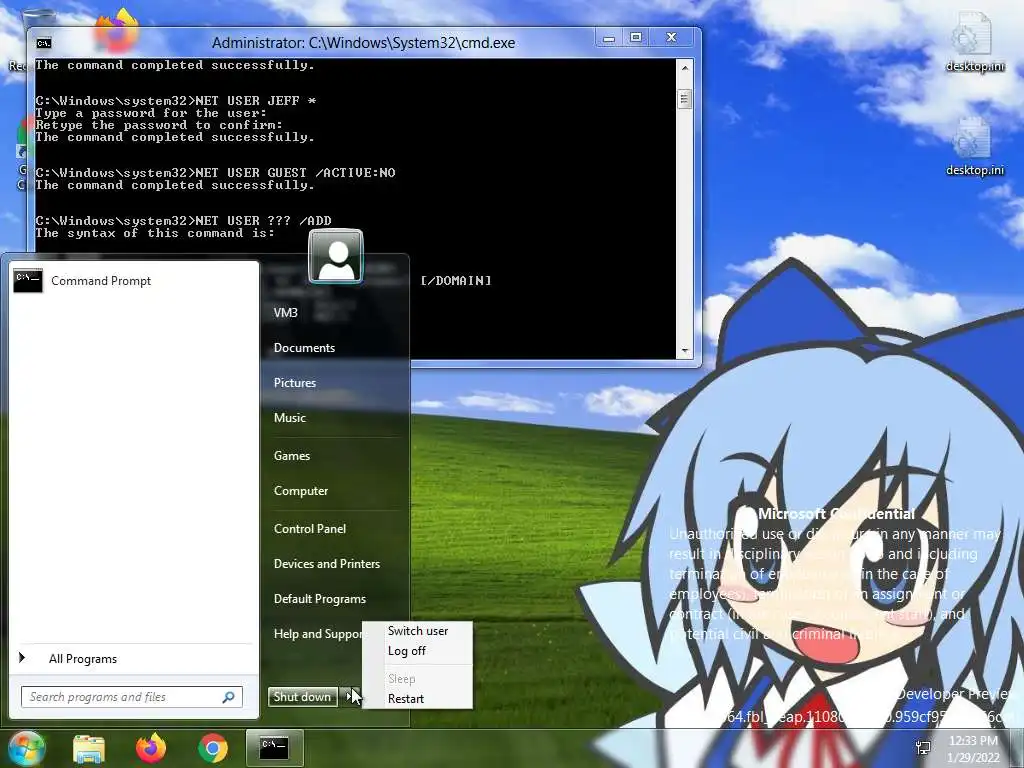This screenshot has height=768, width=1024.
Task: Click the NET USER JEFF * command line
Action: 176,101
